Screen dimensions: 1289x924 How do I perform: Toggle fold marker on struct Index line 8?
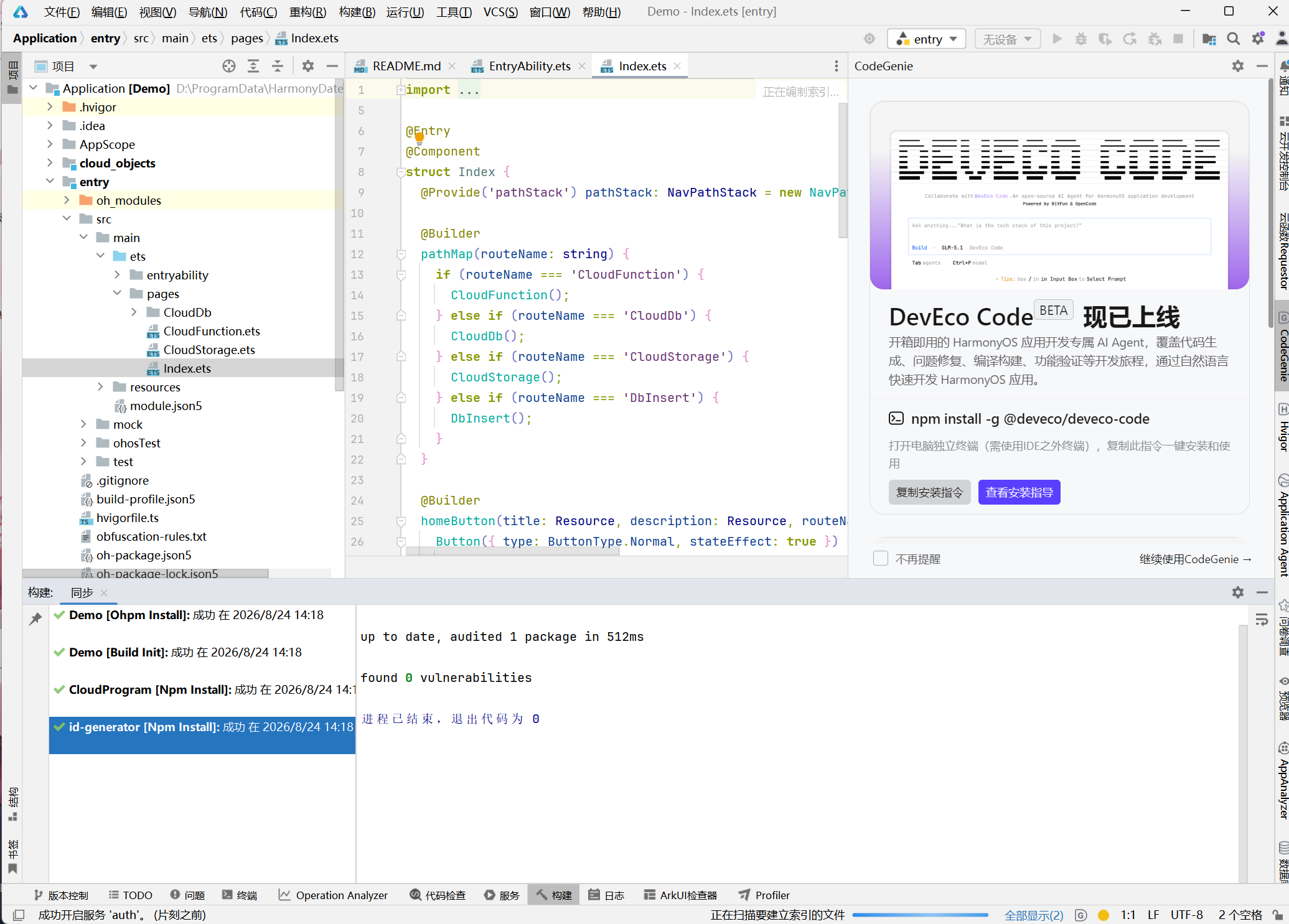point(401,172)
